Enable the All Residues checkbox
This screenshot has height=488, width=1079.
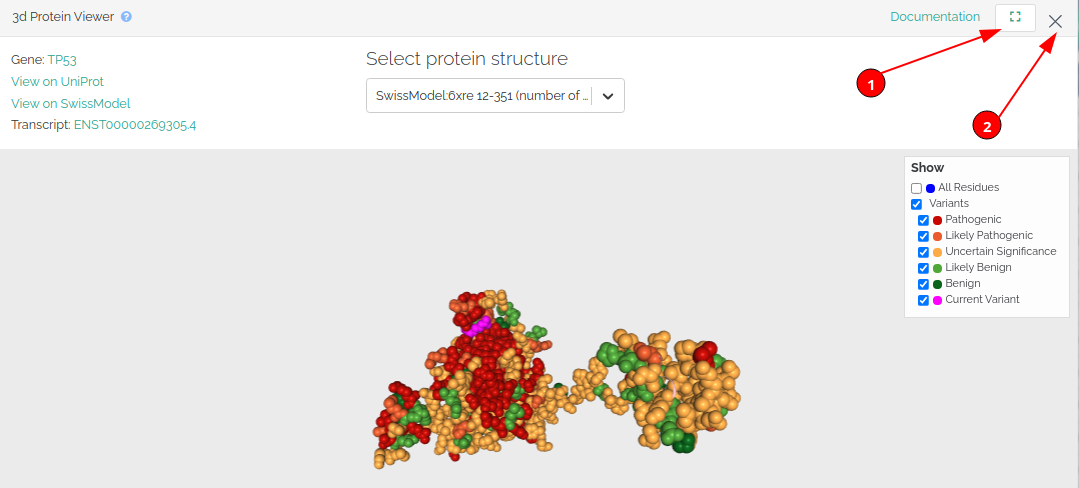click(916, 188)
